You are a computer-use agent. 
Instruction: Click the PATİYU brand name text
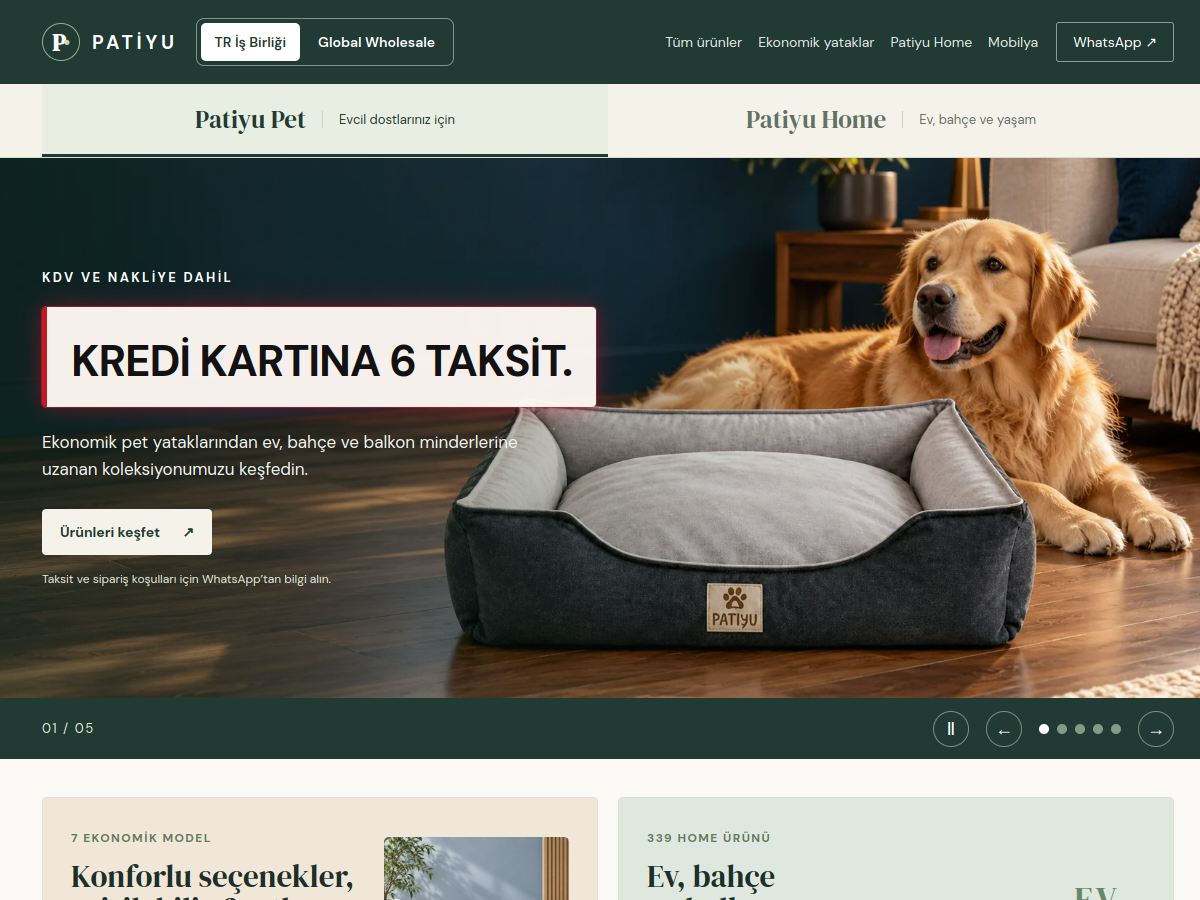[x=133, y=42]
